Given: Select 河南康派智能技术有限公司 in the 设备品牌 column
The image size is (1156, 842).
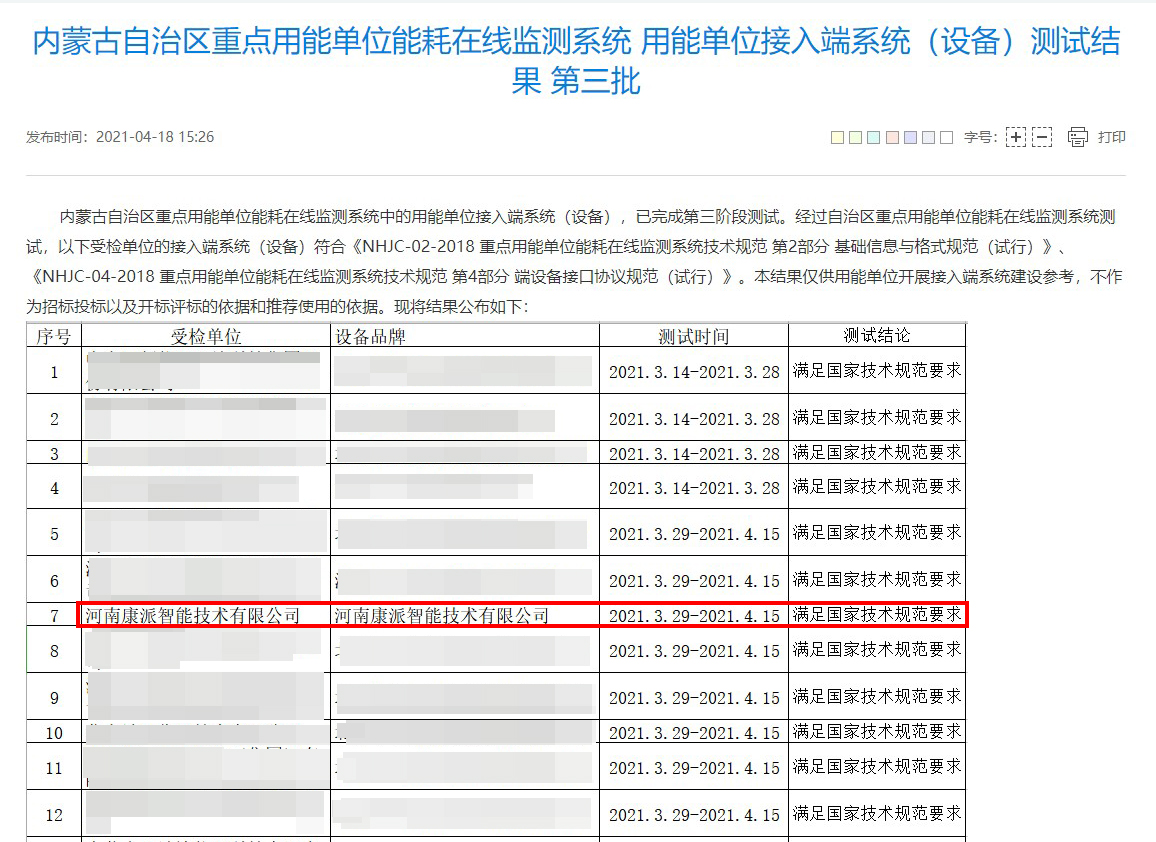Looking at the screenshot, I should [x=441, y=616].
